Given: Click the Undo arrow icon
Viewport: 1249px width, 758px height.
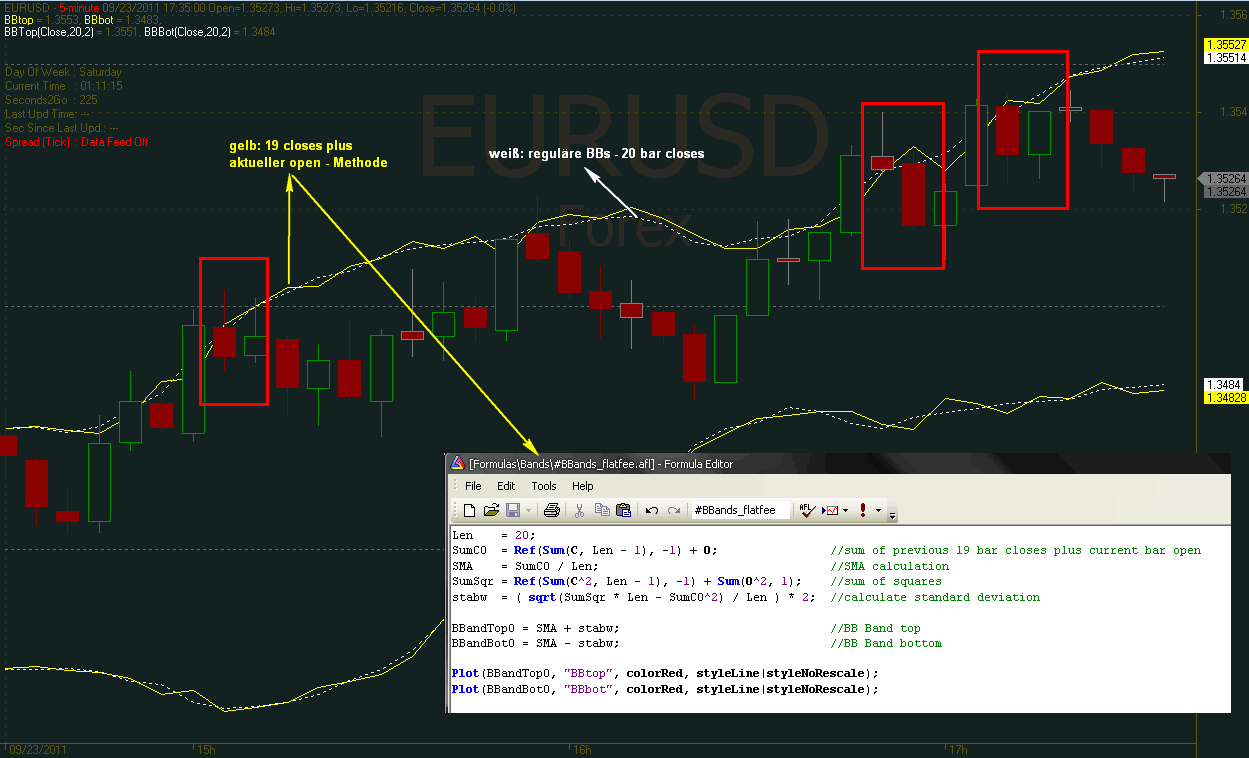Looking at the screenshot, I should coord(652,510).
